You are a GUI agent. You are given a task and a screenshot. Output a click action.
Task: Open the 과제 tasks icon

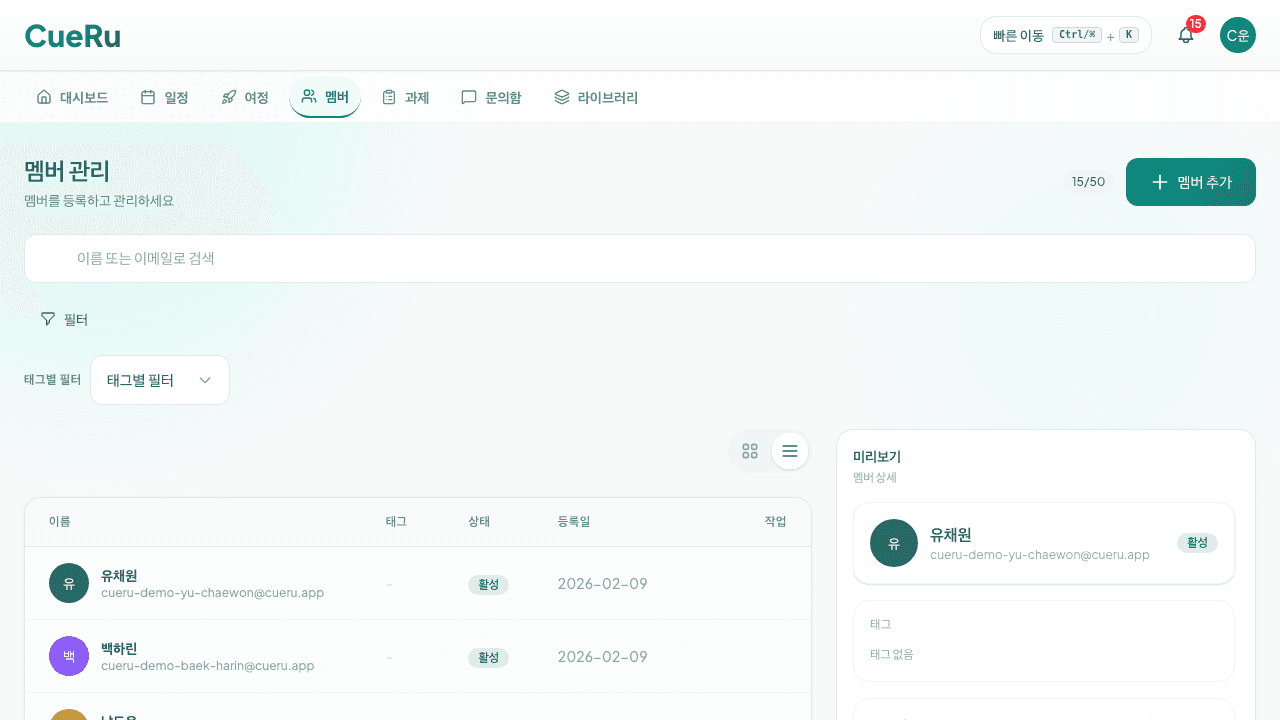(x=389, y=96)
